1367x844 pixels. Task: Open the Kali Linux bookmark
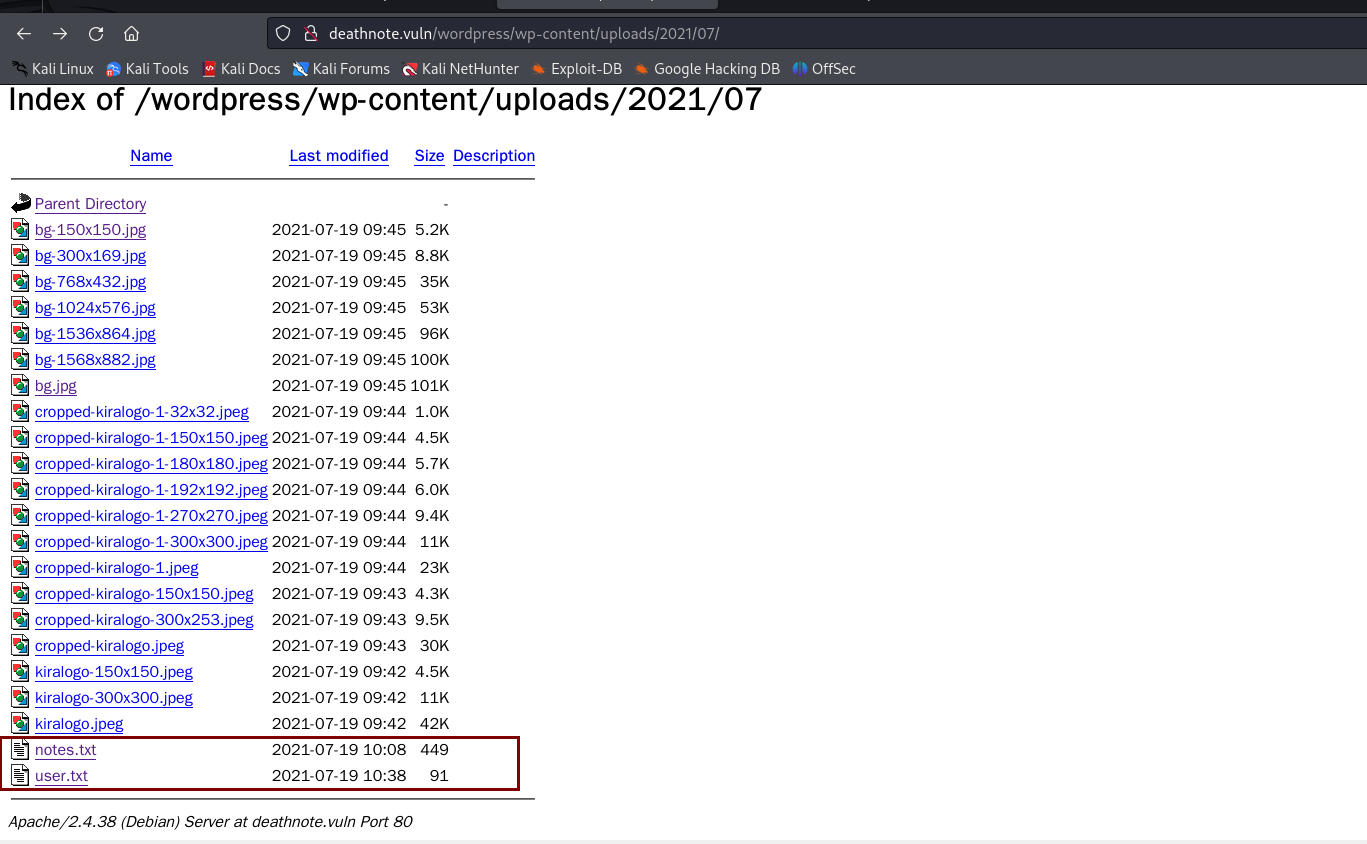[x=53, y=69]
